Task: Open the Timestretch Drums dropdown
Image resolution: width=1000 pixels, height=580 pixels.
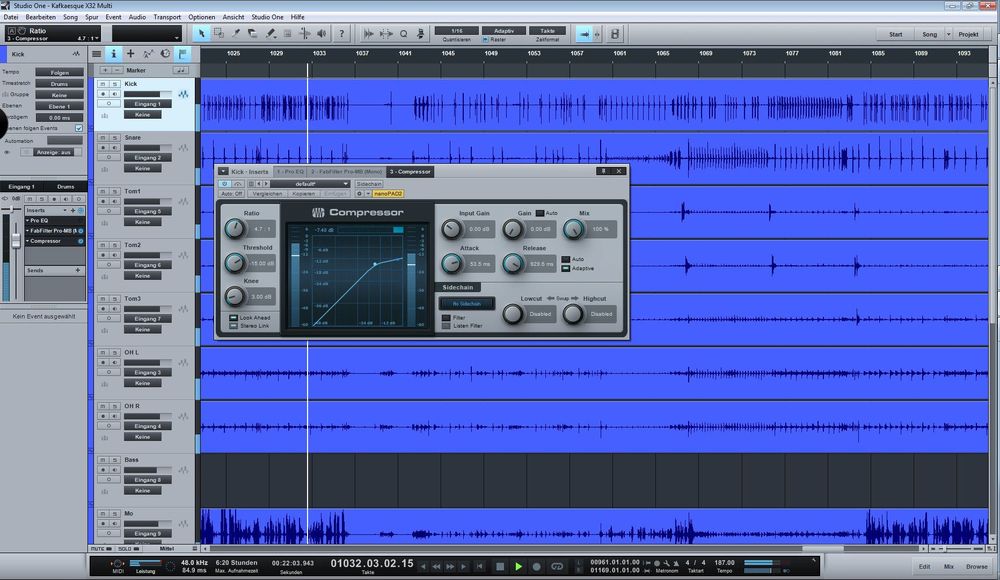Action: tap(60, 83)
